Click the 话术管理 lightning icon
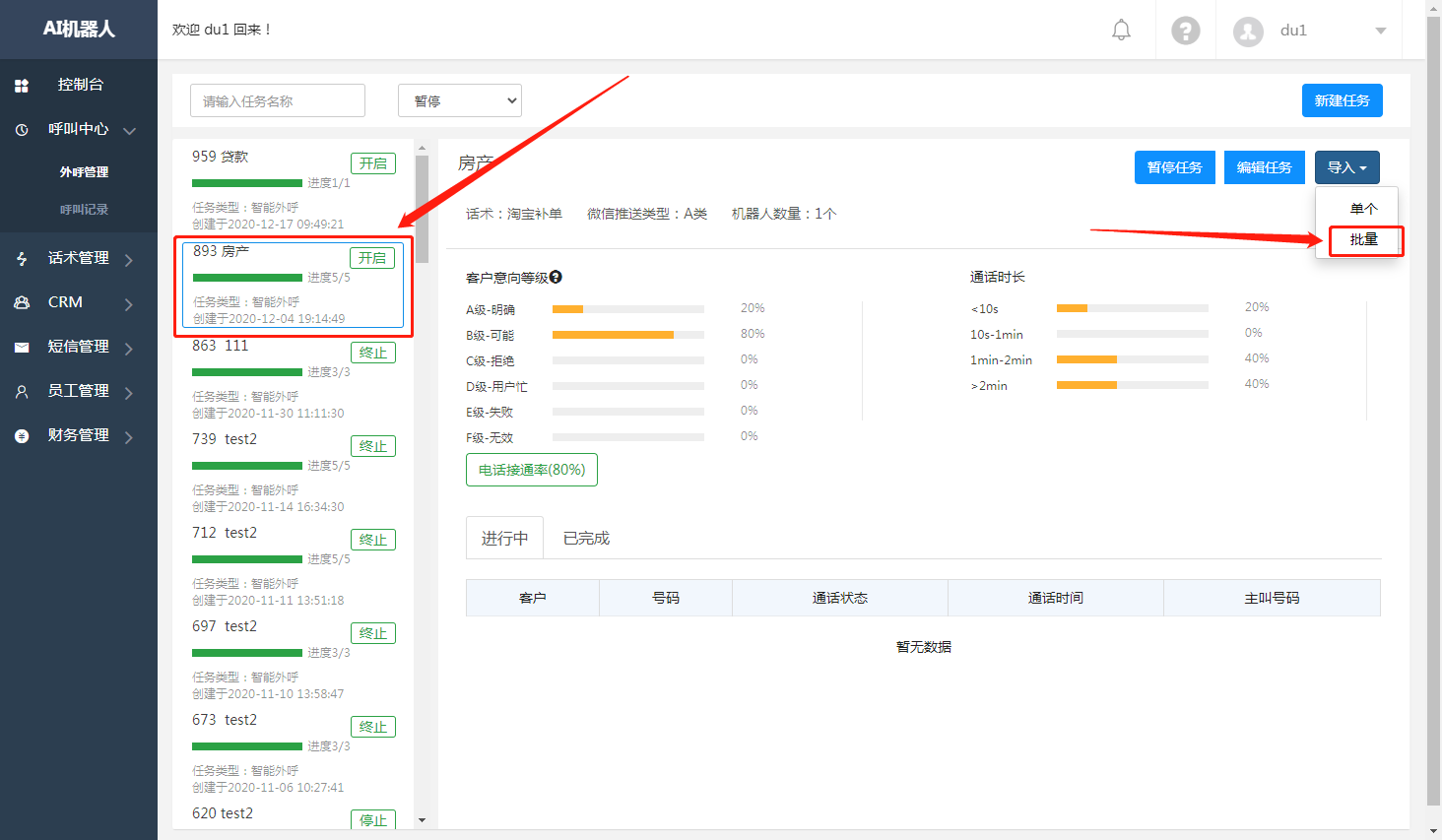This screenshot has width=1442, height=840. click(x=22, y=259)
